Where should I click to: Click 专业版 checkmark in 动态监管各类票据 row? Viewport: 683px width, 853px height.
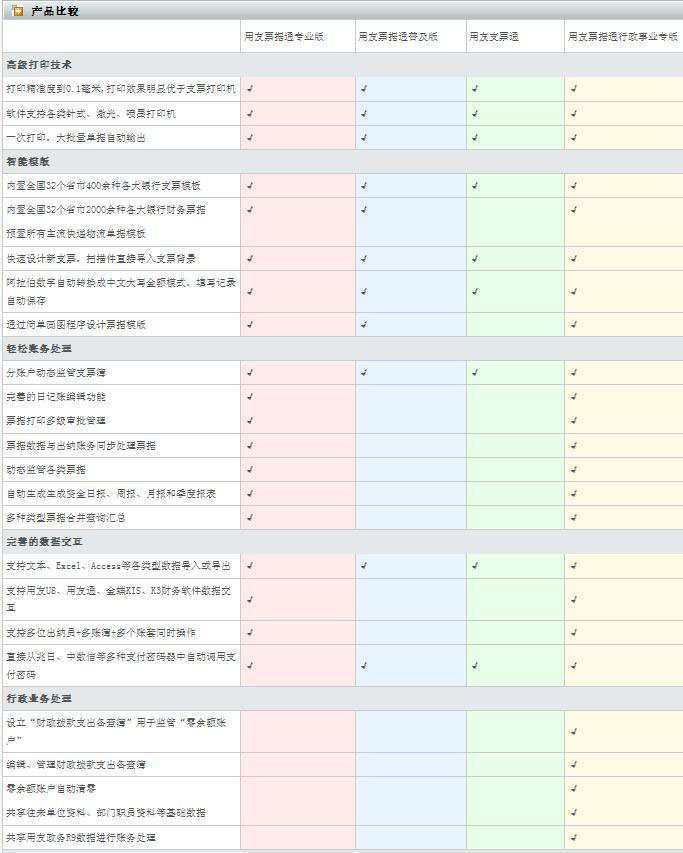click(250, 469)
